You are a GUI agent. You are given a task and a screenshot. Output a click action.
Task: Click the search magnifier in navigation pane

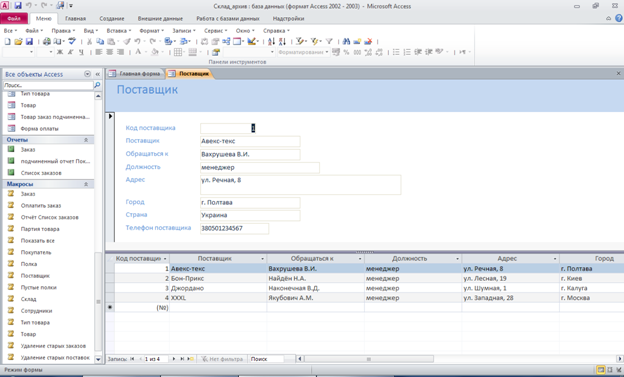point(97,85)
